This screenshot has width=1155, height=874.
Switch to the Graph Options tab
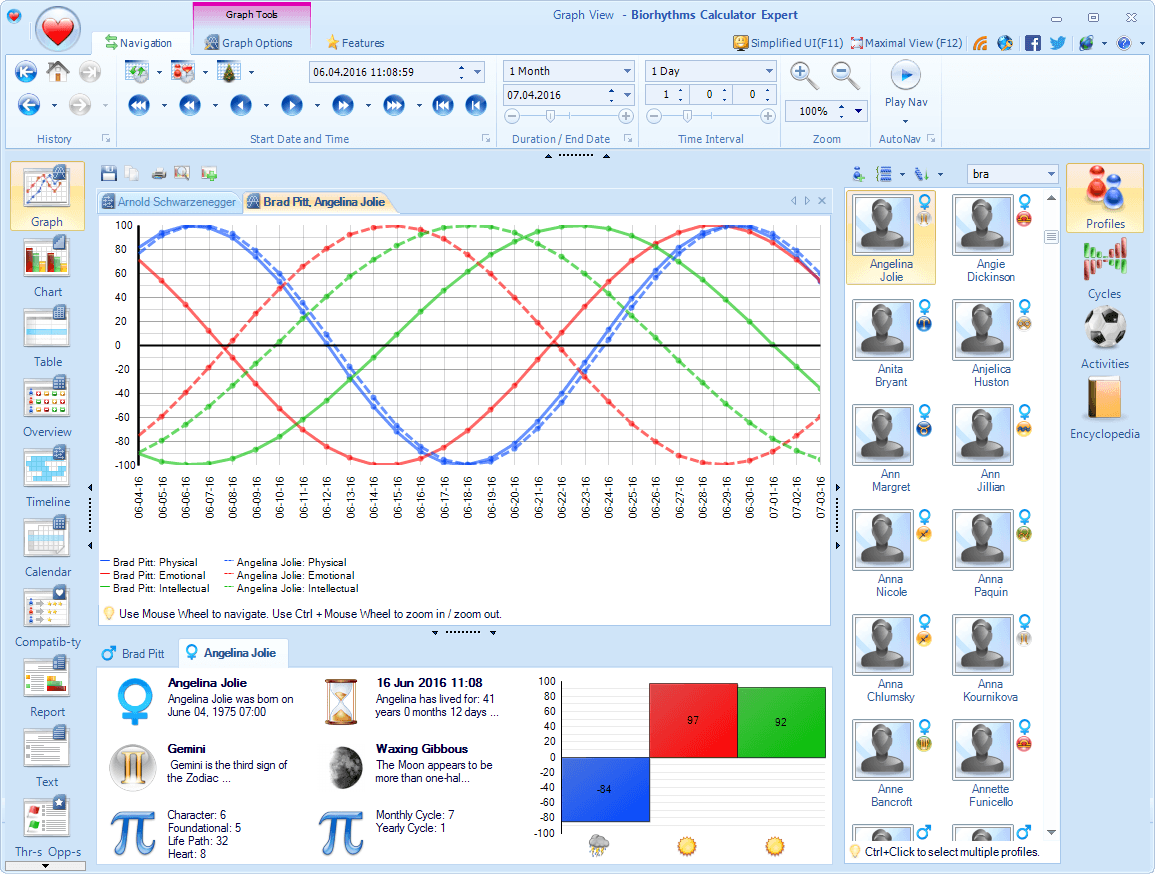[x=249, y=43]
